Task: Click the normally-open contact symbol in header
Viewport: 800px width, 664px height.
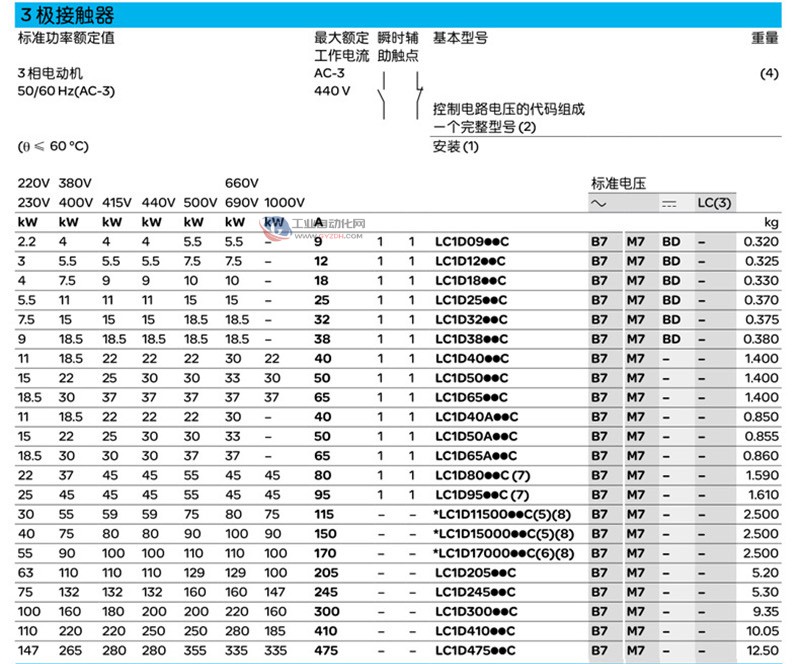Action: [x=382, y=95]
